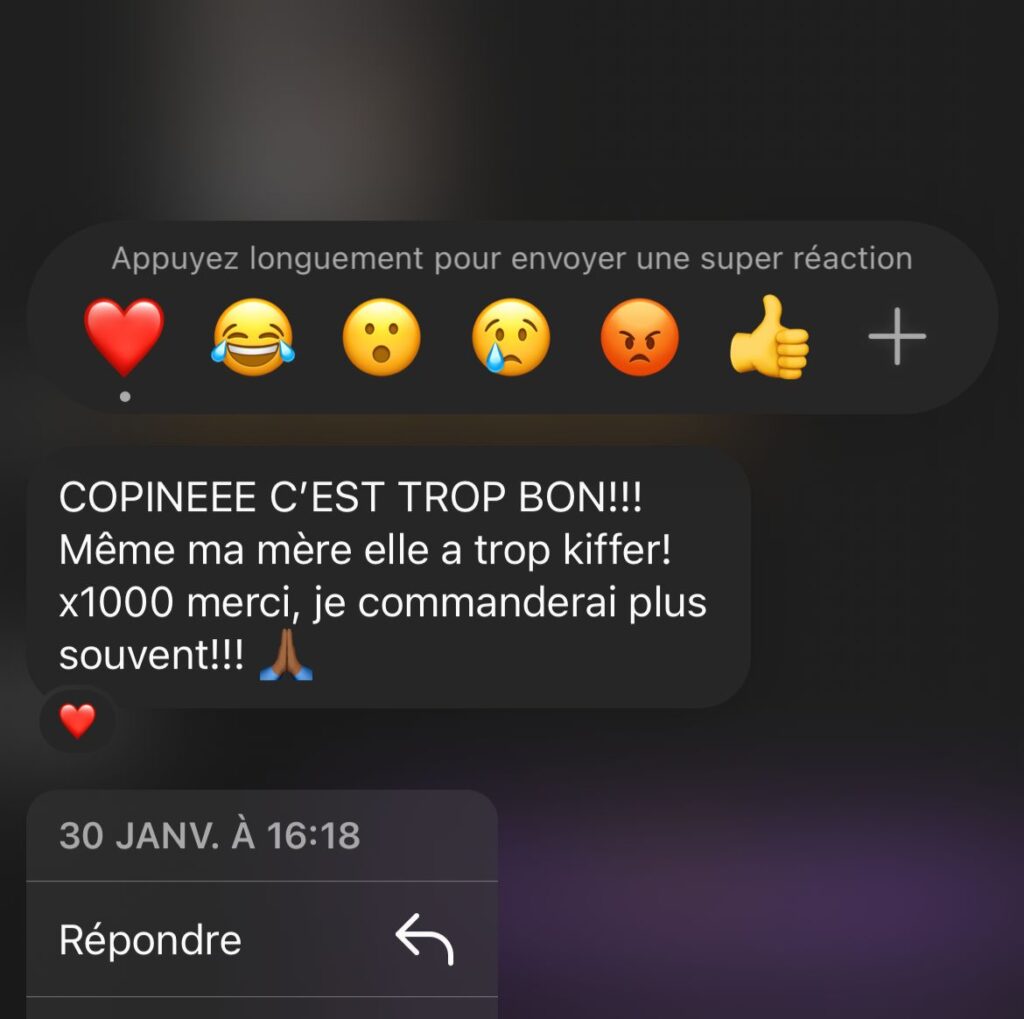React with the red heart emoji
The height and width of the screenshot is (1019, 1024).
pos(124,336)
